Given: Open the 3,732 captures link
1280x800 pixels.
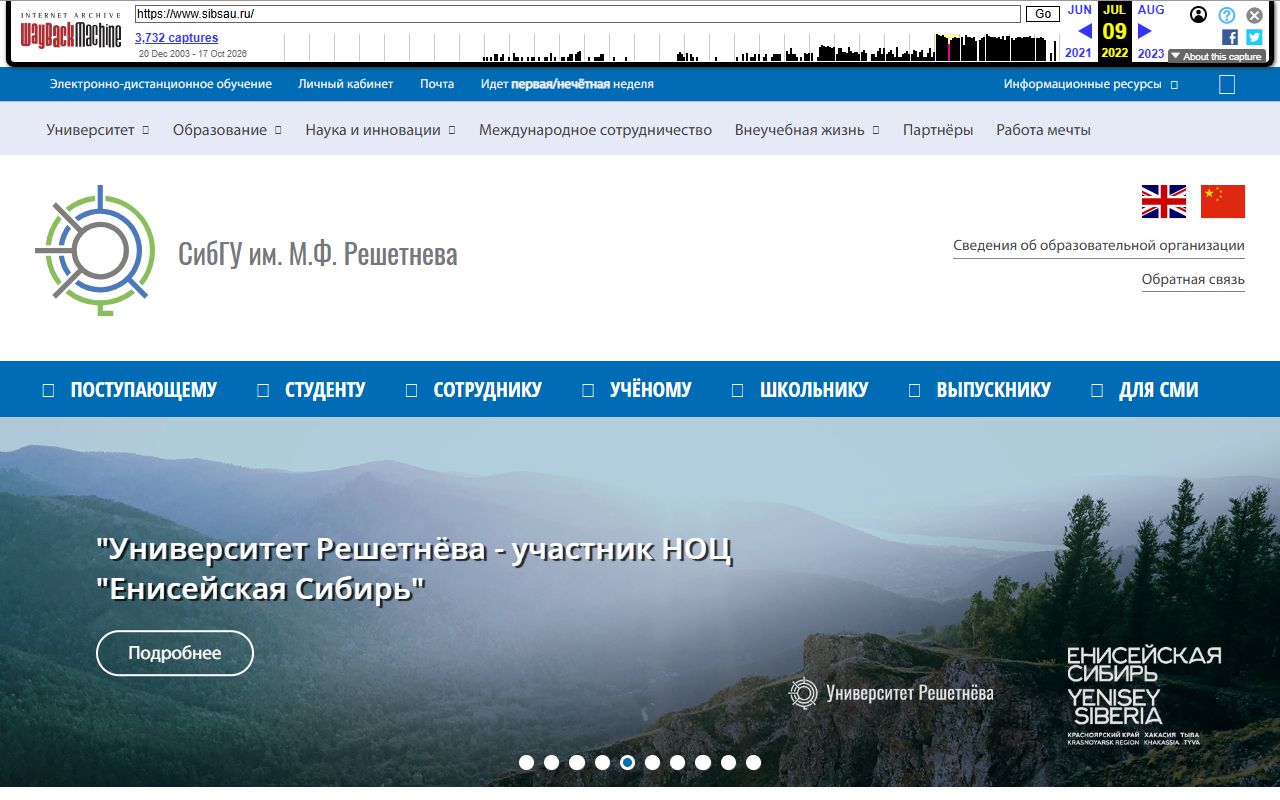Looking at the screenshot, I should click(177, 38).
